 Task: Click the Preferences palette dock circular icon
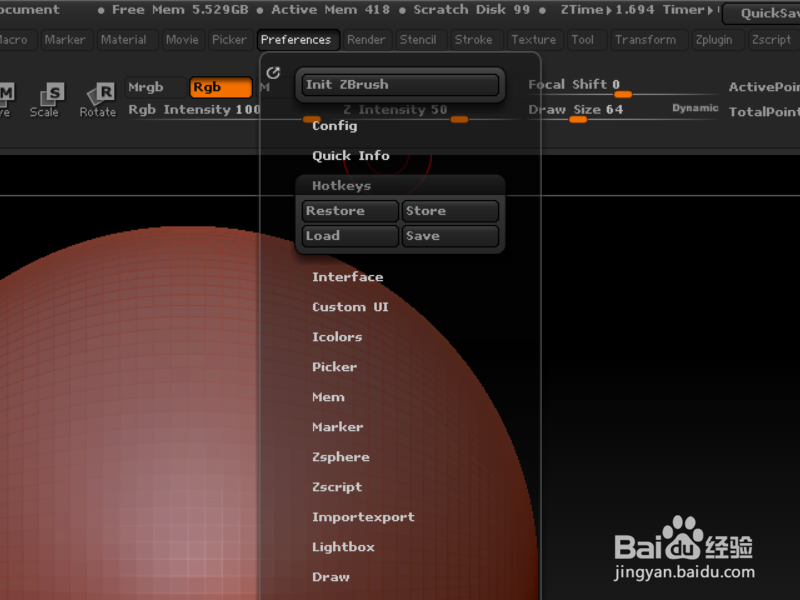coord(273,73)
